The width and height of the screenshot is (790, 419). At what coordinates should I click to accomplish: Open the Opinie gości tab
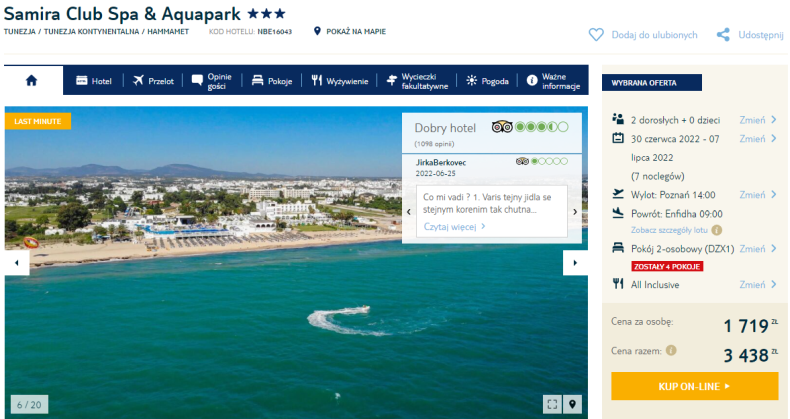[212, 81]
